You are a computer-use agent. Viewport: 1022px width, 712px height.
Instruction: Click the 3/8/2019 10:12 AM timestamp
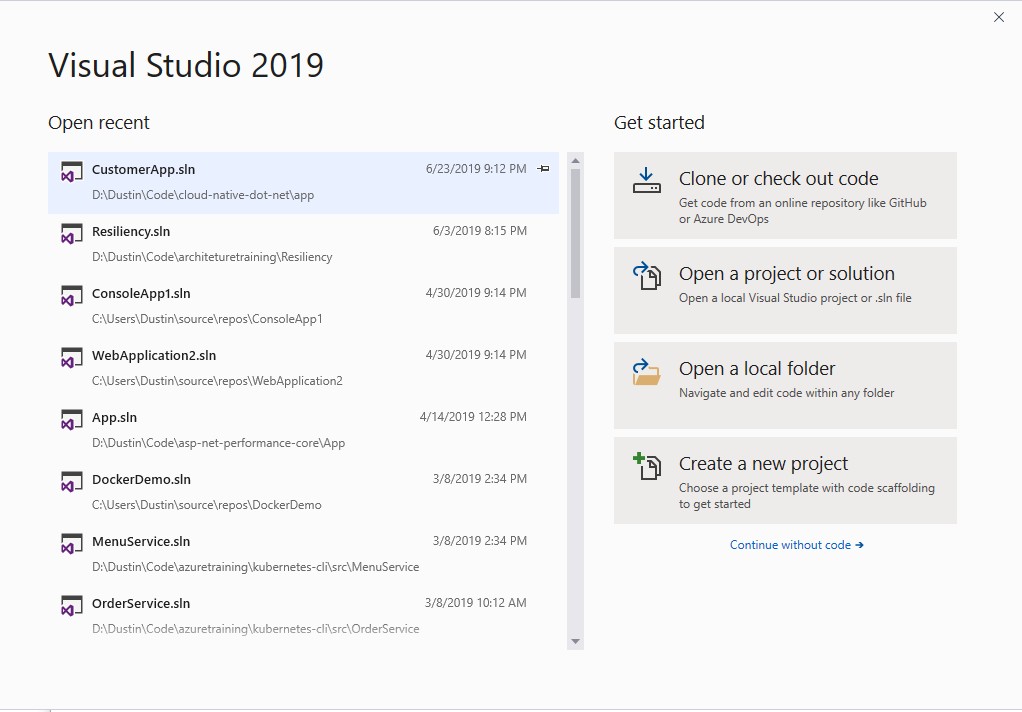pos(476,602)
